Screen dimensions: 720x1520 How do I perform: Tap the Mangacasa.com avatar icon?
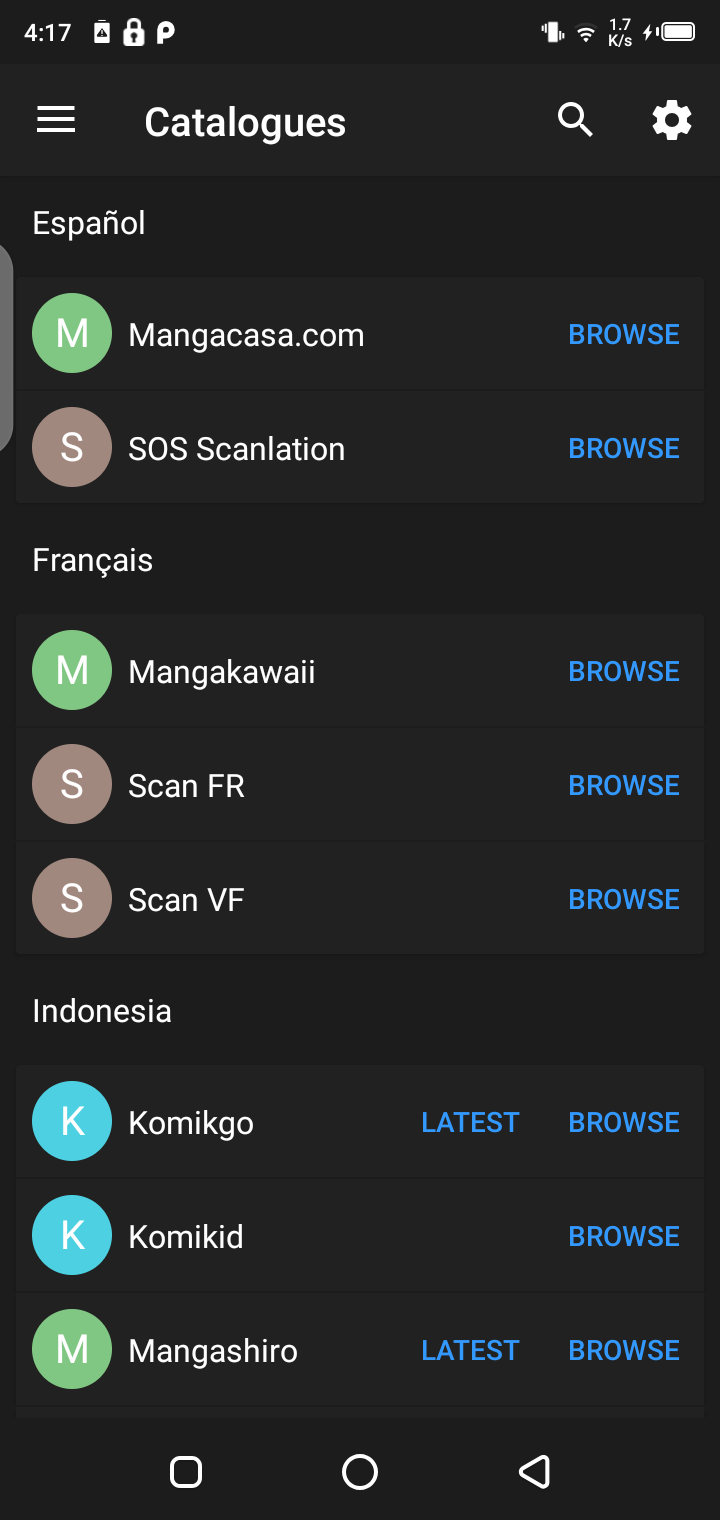click(72, 333)
